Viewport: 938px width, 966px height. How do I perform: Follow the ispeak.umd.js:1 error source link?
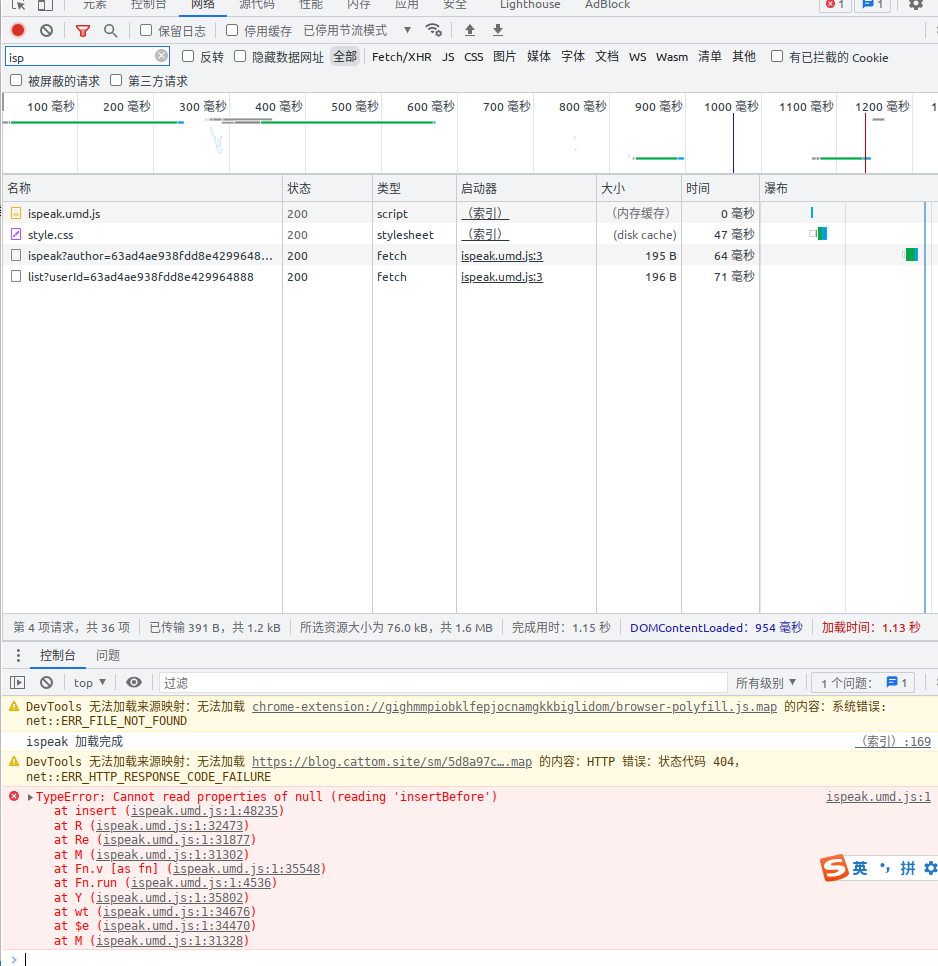point(878,796)
